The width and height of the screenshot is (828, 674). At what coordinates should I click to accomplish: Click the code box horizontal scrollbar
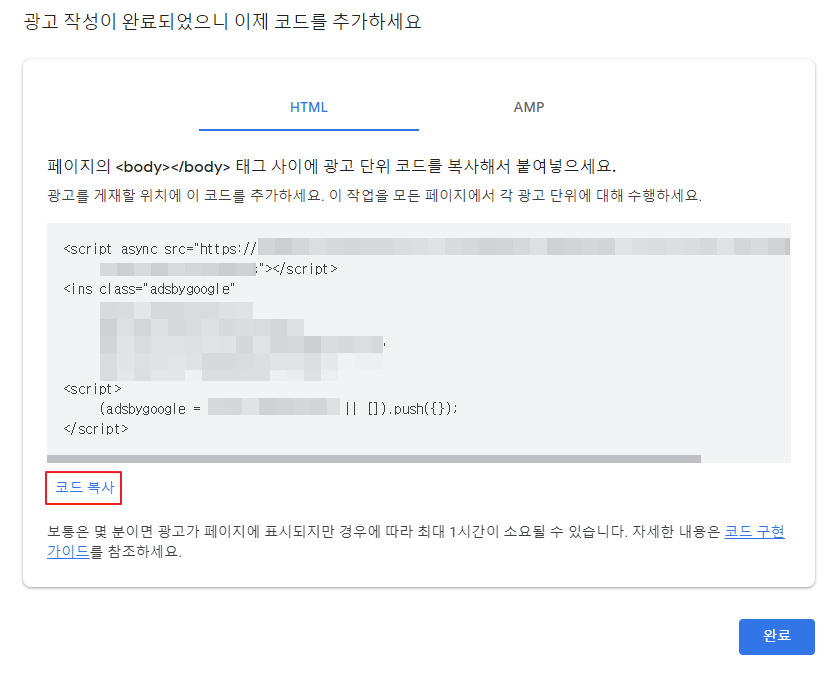[374, 458]
